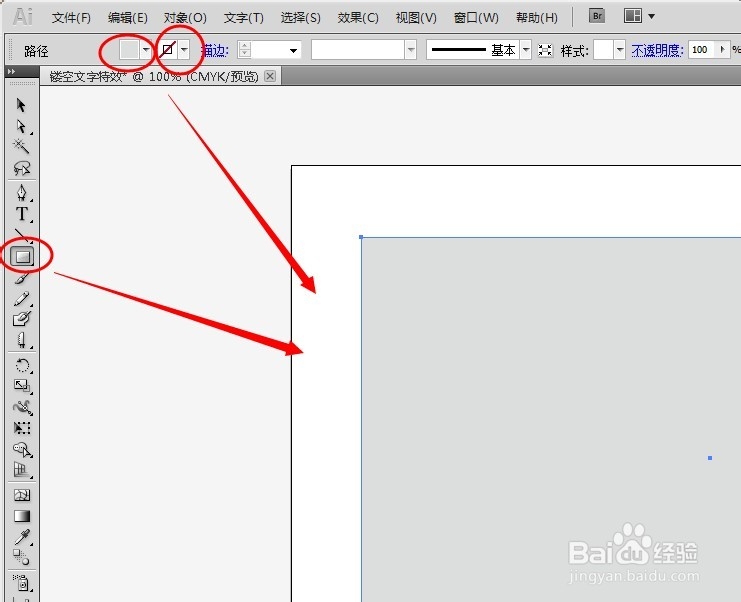The width and height of the screenshot is (741, 602).
Task: Open the fill color dropdown arrow
Action: click(146, 49)
